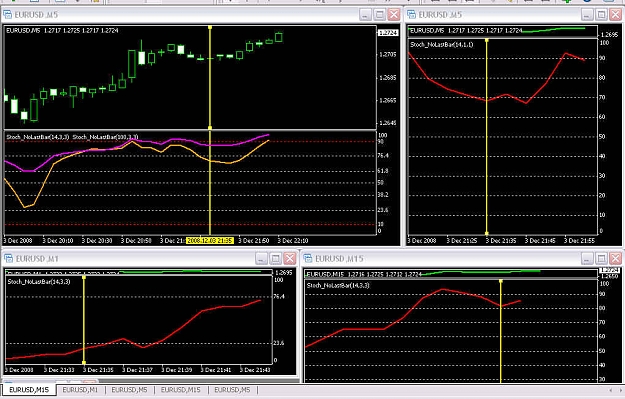
Task: Click the 3 Dec 21:45 time label in the Stoch(14,1,1) window
Action: click(540, 241)
